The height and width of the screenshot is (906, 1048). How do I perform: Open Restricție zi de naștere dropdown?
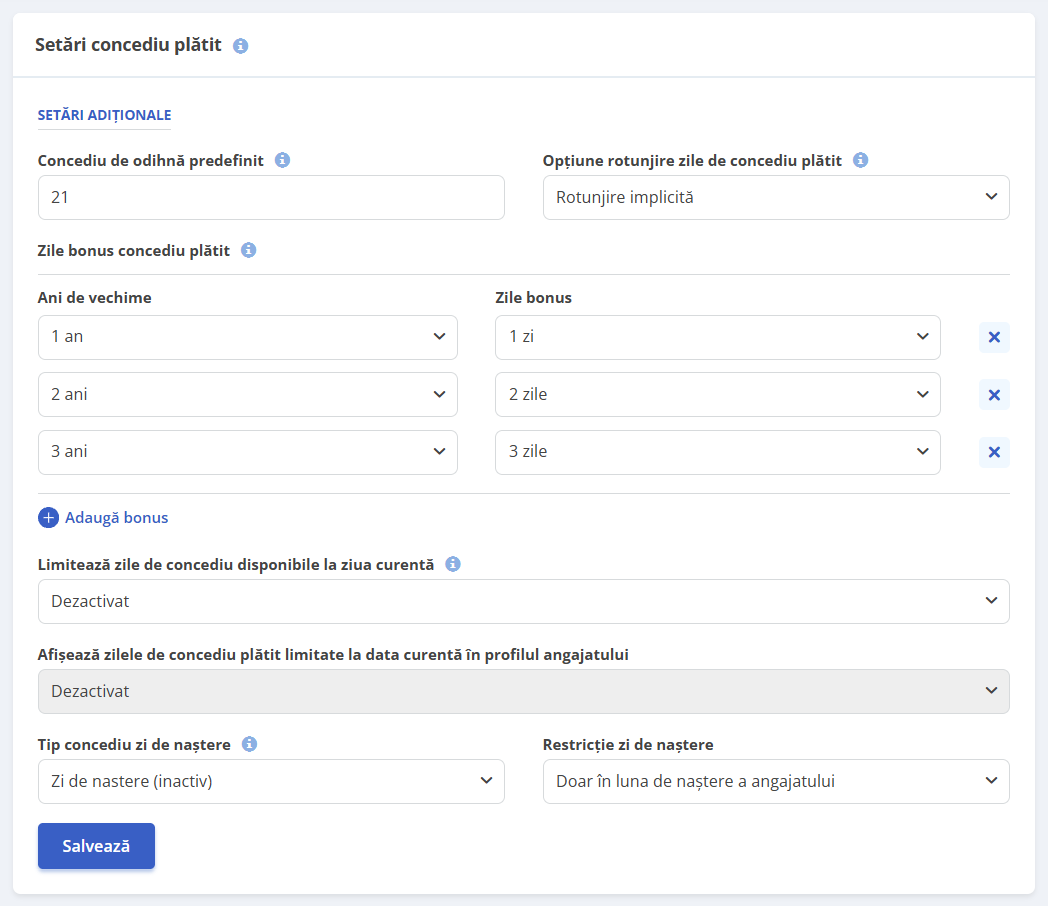coord(776,781)
